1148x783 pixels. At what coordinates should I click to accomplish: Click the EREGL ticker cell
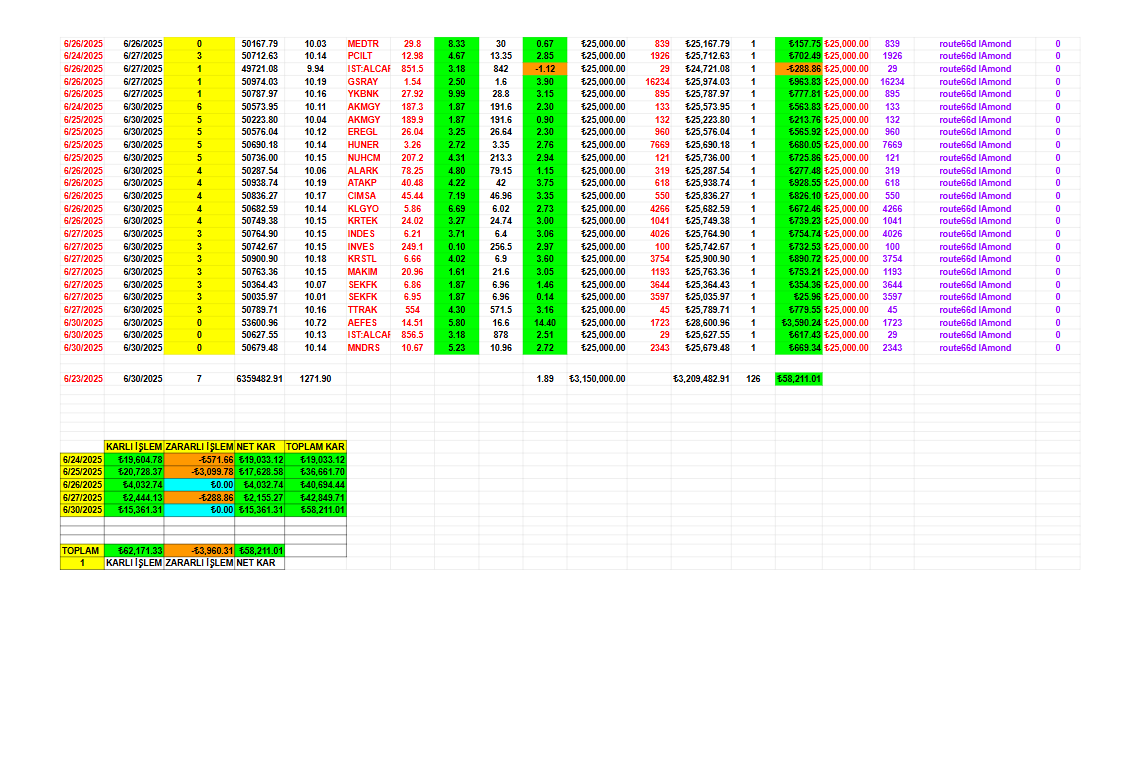coord(368,132)
